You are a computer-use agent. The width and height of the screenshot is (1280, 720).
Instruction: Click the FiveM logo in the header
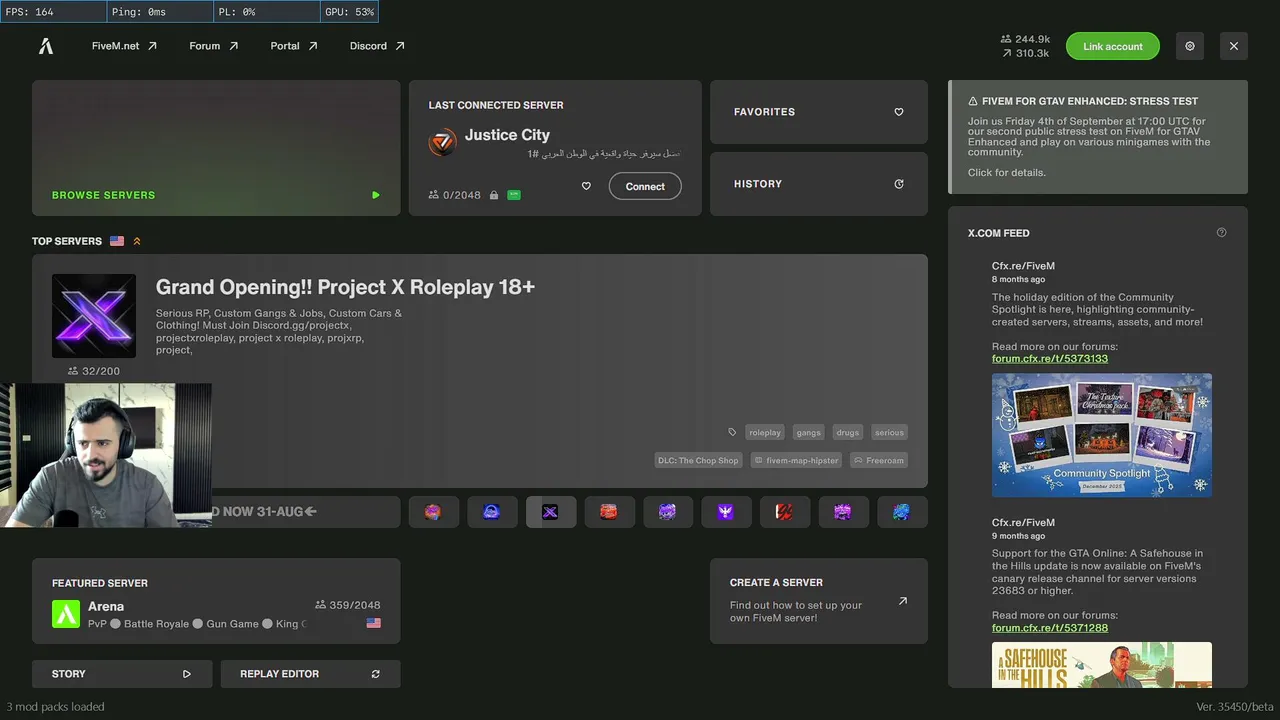click(x=46, y=46)
